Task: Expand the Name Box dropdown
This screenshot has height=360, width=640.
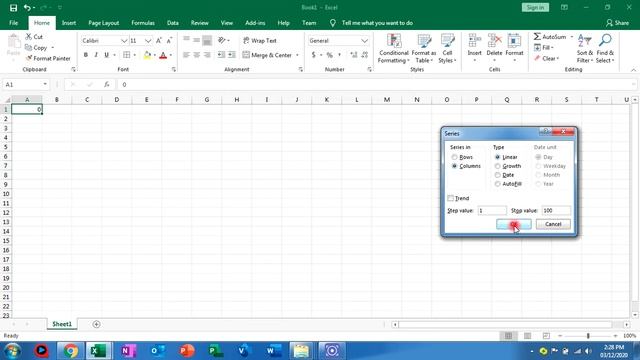Action: (x=45, y=84)
